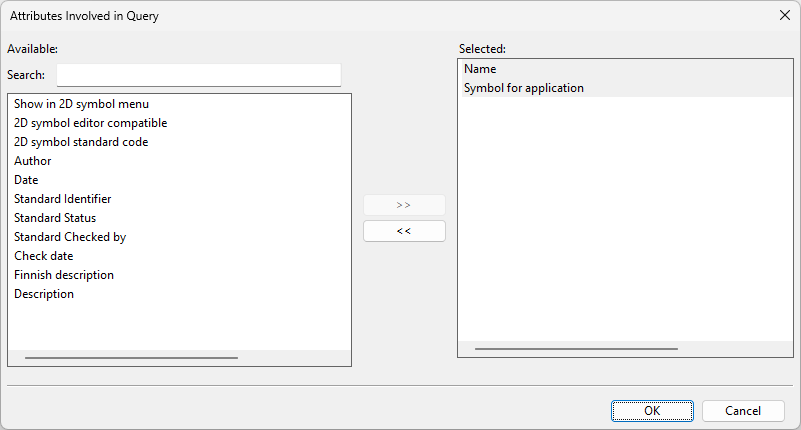Click the Selected list horizontal scrollbar
Screen dimensions: 801x430
(576, 349)
